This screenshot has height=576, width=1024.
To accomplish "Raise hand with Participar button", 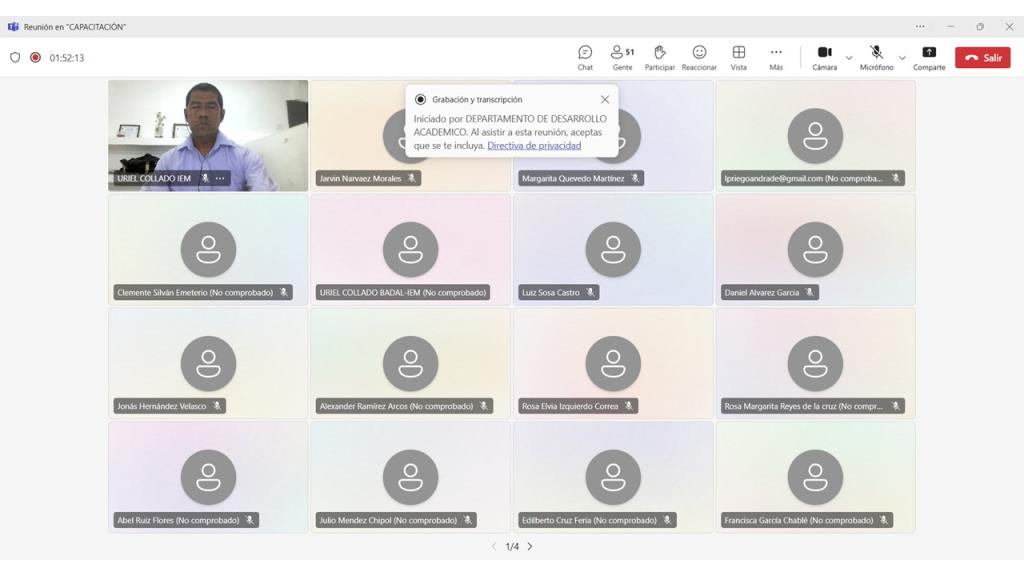I will pos(659,57).
